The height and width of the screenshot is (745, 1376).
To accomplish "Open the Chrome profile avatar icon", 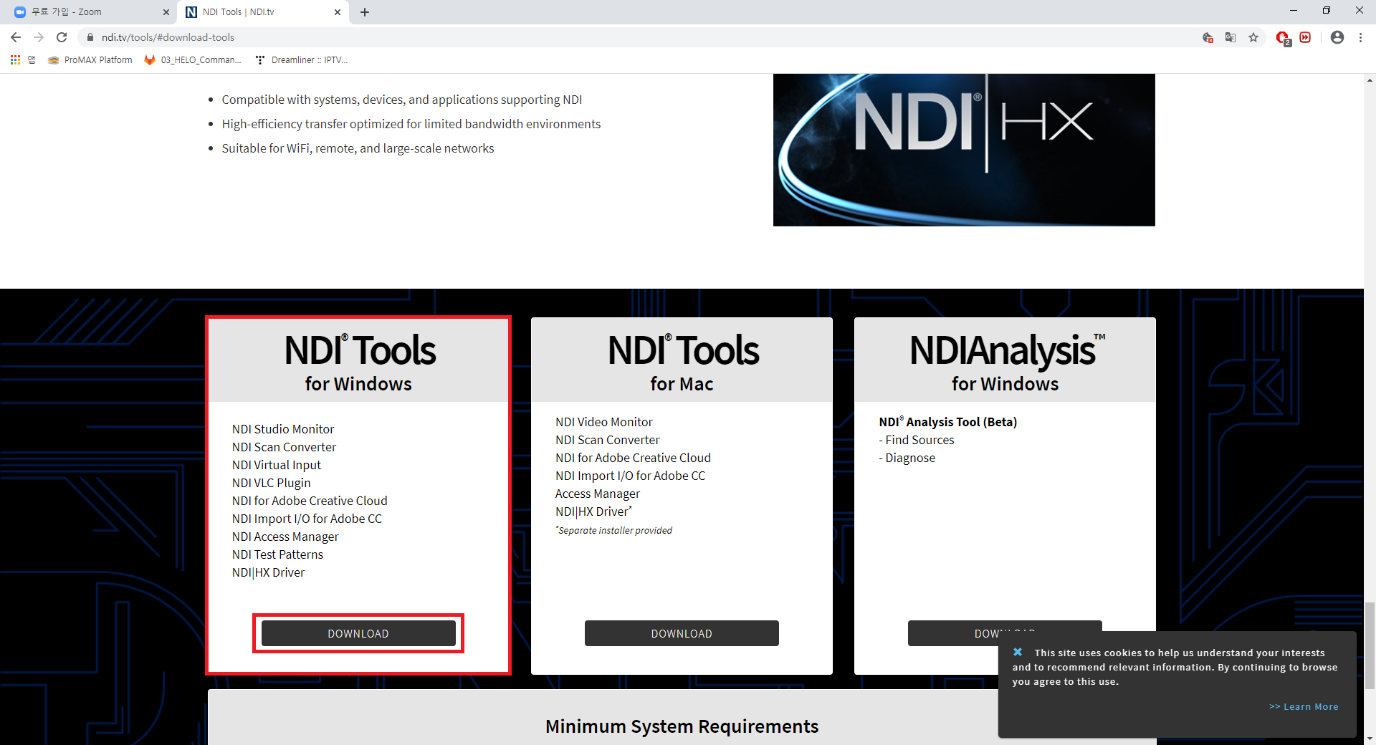I will click(1337, 37).
